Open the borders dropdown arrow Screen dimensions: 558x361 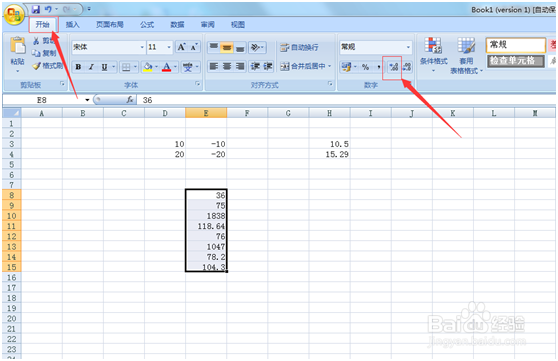[x=135, y=67]
